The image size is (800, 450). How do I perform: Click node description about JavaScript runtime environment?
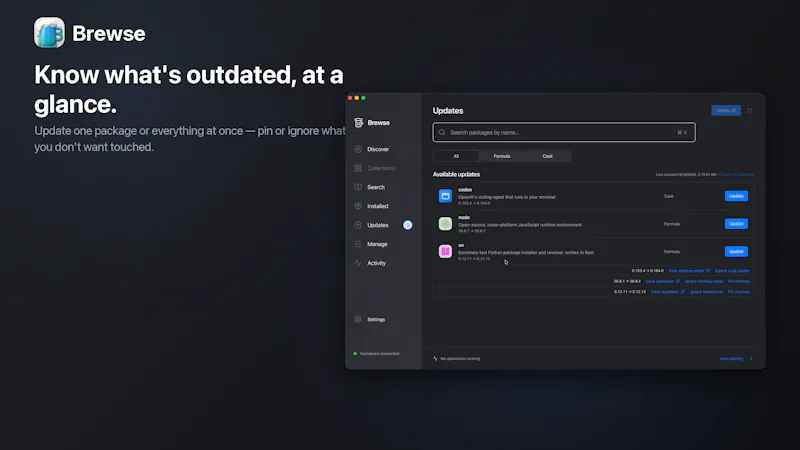520,224
